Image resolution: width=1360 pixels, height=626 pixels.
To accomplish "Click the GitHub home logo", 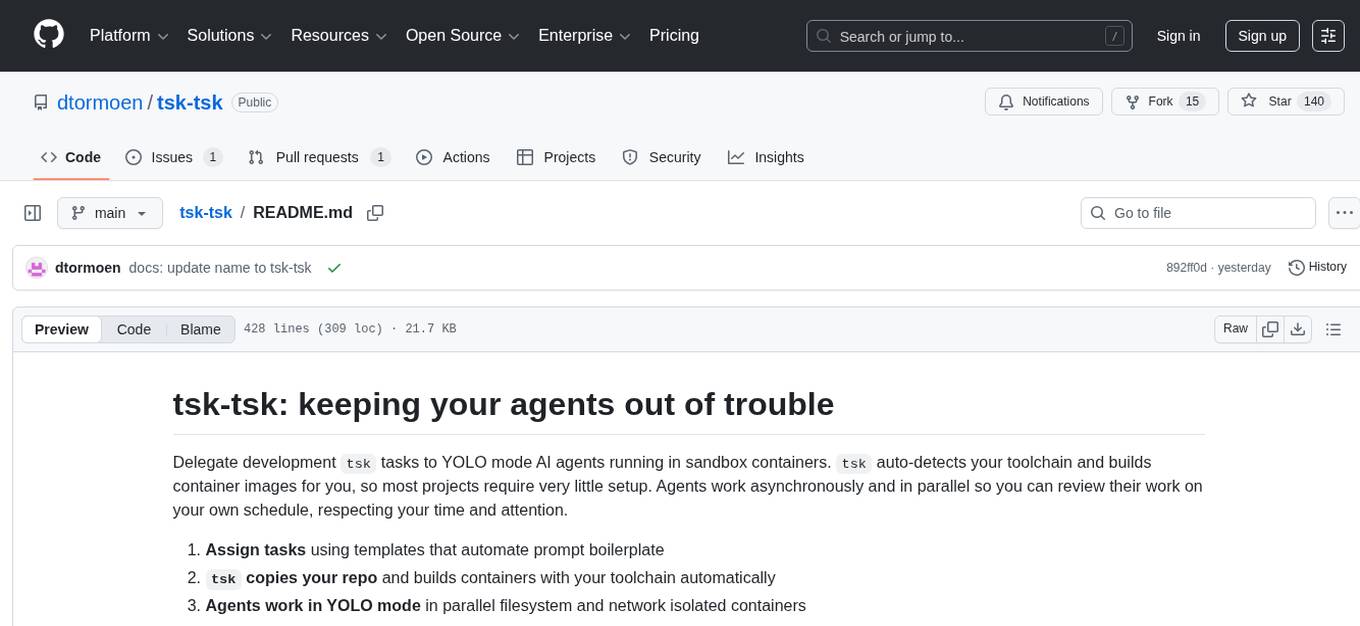I will click(x=48, y=35).
